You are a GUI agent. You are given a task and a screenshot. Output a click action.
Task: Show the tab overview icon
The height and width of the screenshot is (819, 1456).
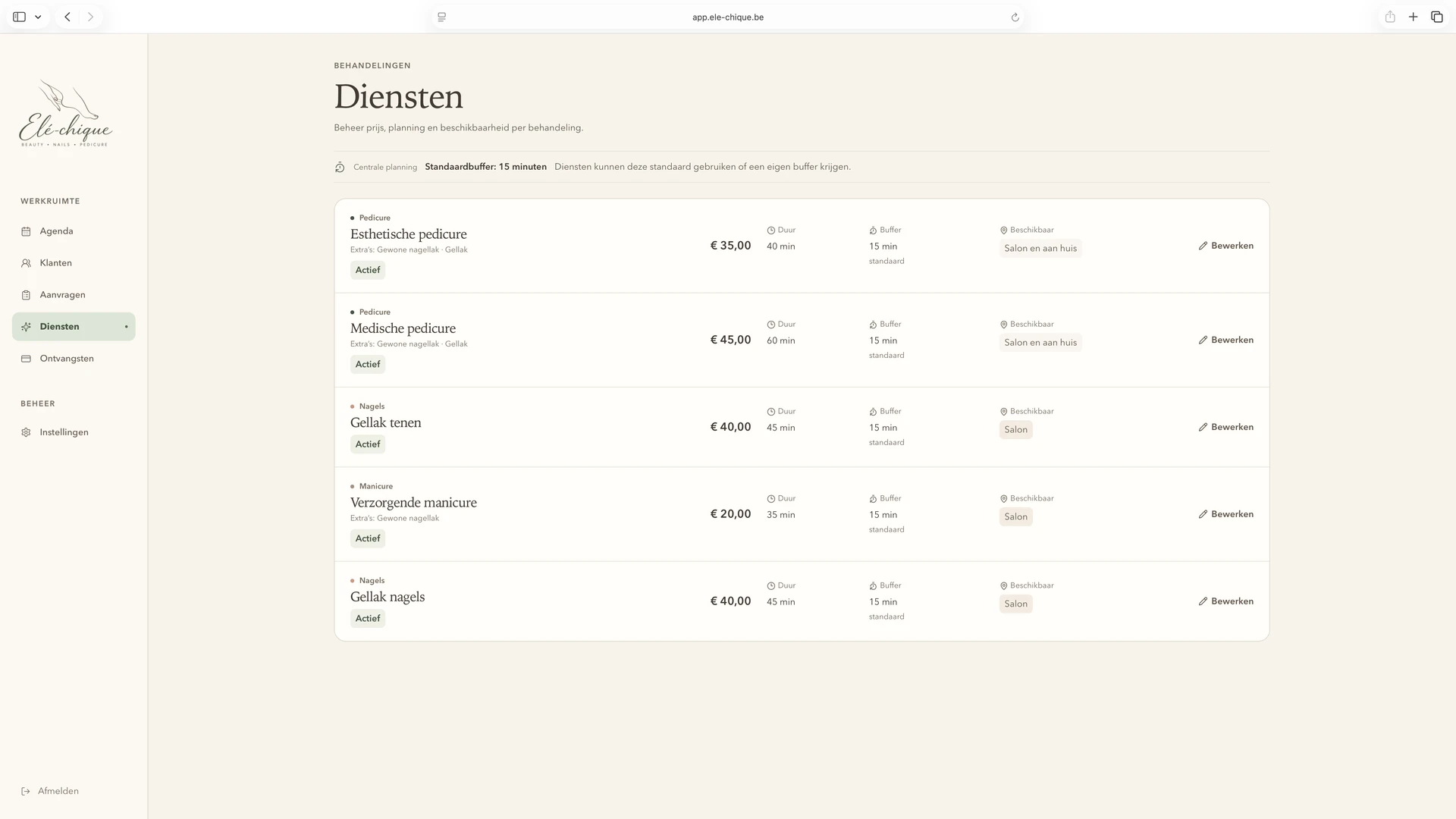(x=1437, y=17)
